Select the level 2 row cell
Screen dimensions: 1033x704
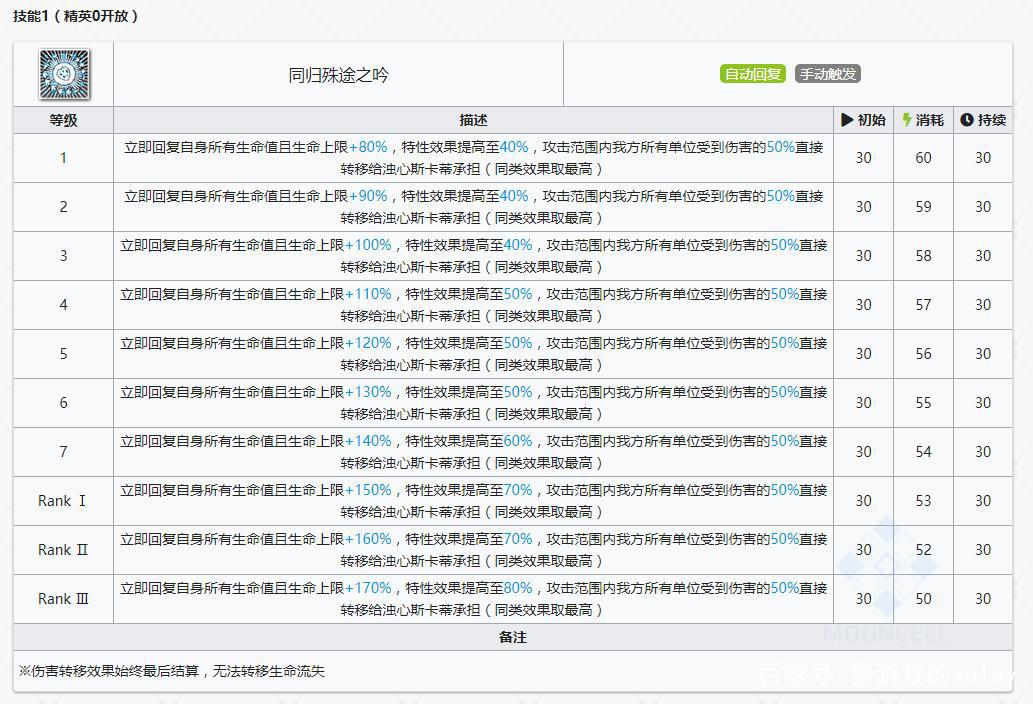pos(63,207)
